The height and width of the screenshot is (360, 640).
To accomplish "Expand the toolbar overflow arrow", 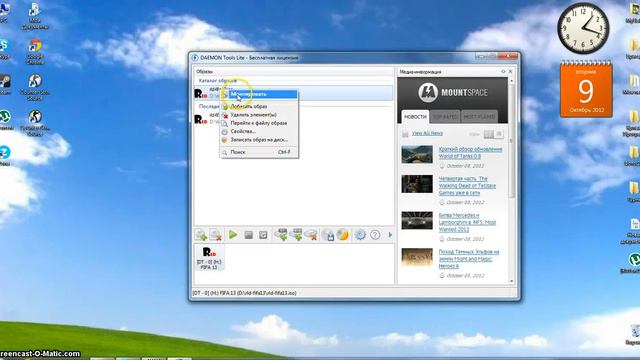I will pos(390,235).
